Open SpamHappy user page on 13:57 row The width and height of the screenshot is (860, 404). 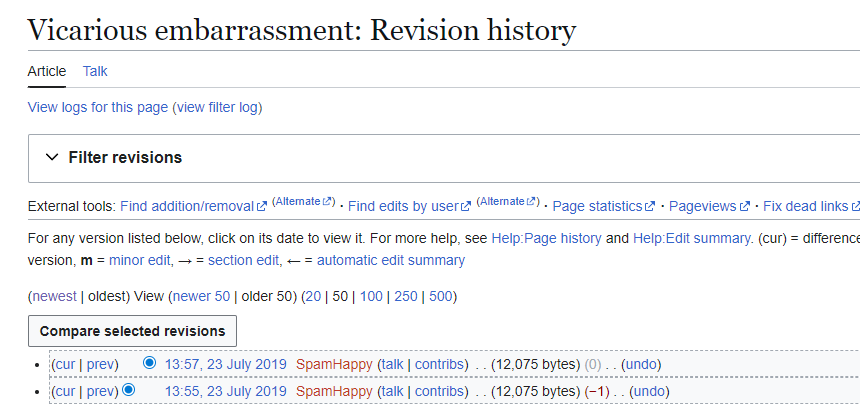coord(334,364)
